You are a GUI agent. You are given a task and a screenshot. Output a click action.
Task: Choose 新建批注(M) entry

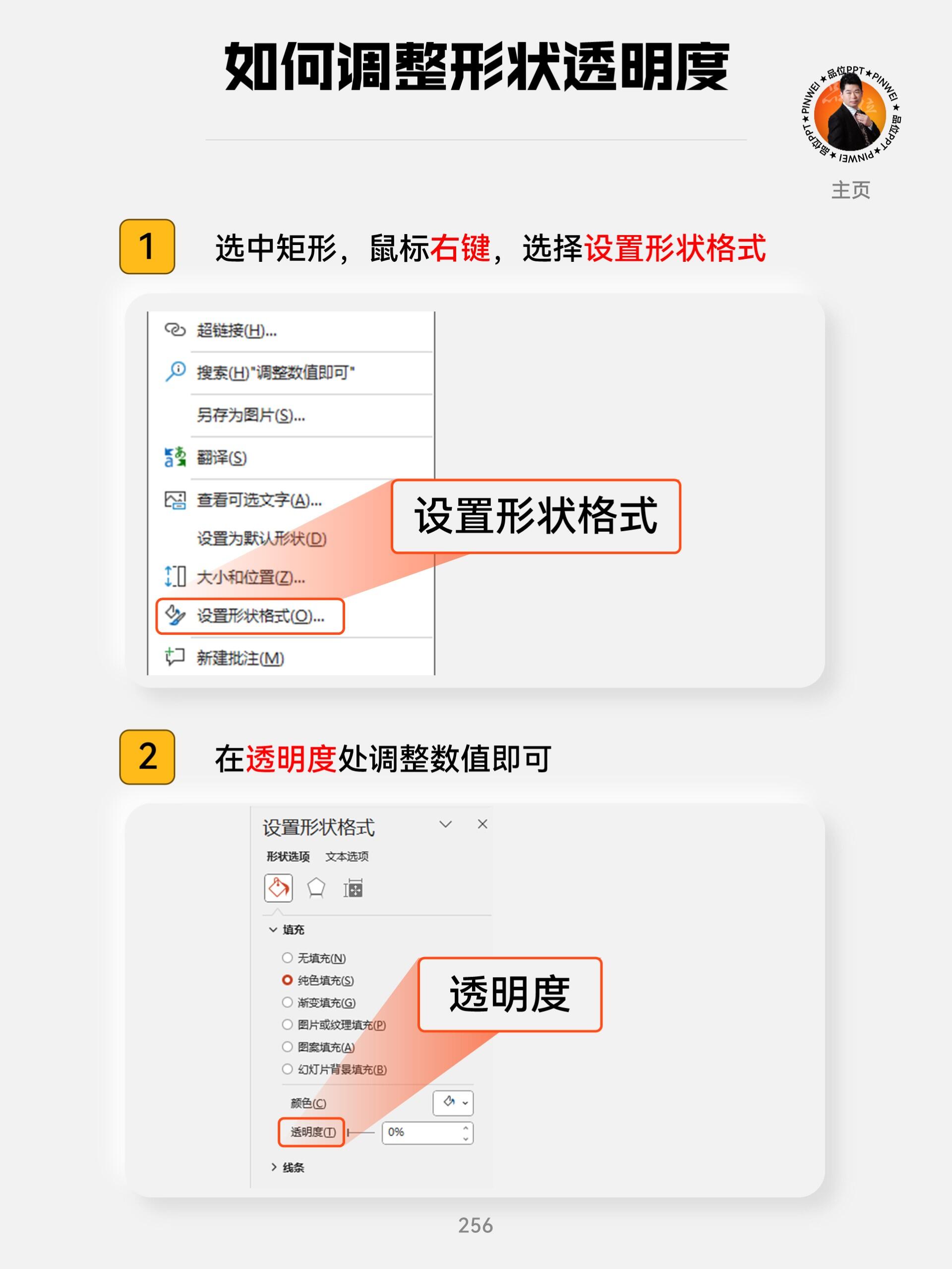pyautogui.click(x=290, y=658)
